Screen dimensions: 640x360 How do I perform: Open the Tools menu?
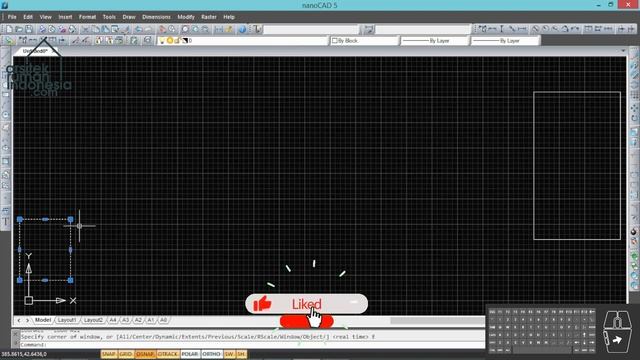(x=109, y=17)
